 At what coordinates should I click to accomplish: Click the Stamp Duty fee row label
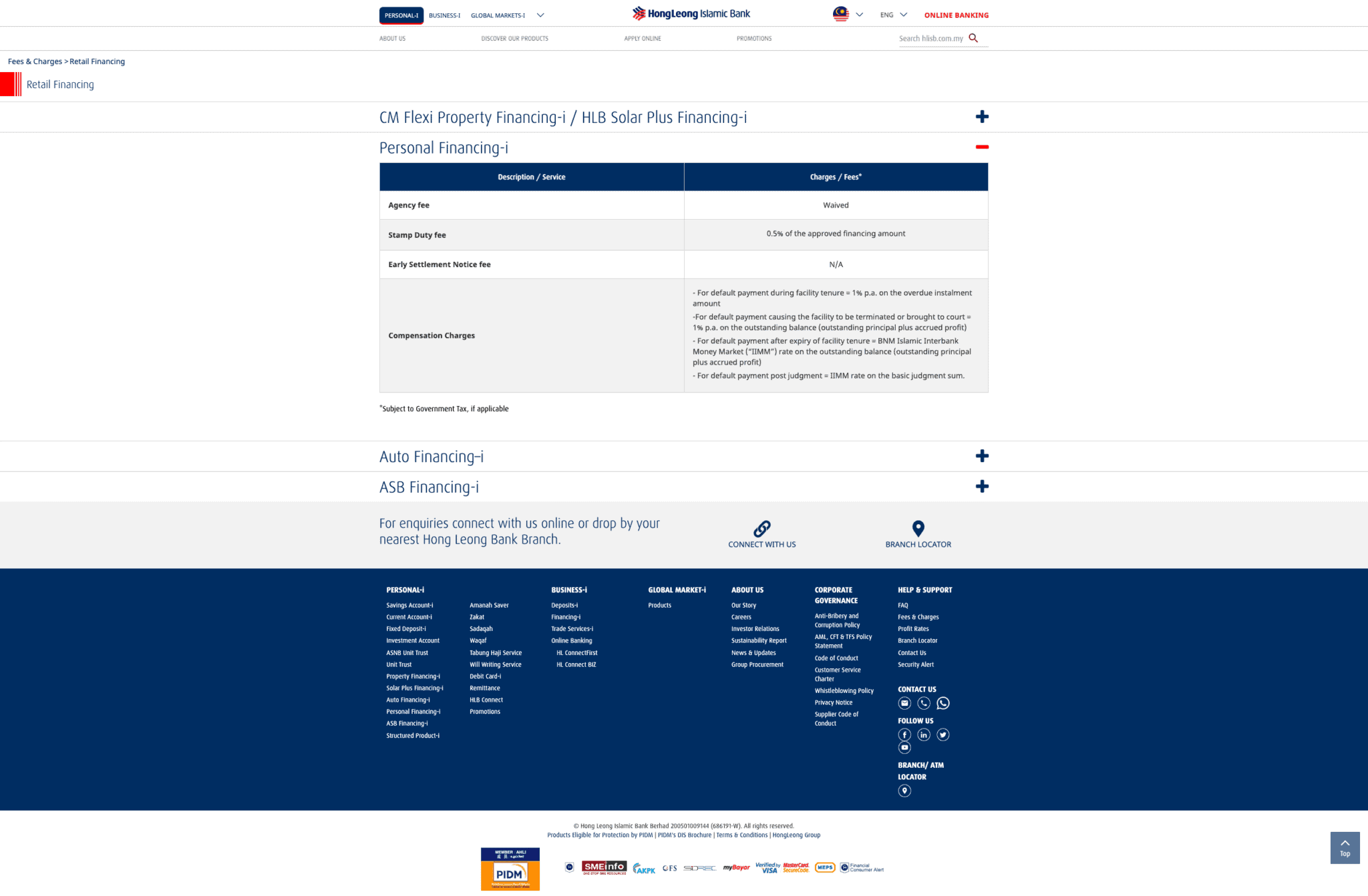pyautogui.click(x=417, y=235)
